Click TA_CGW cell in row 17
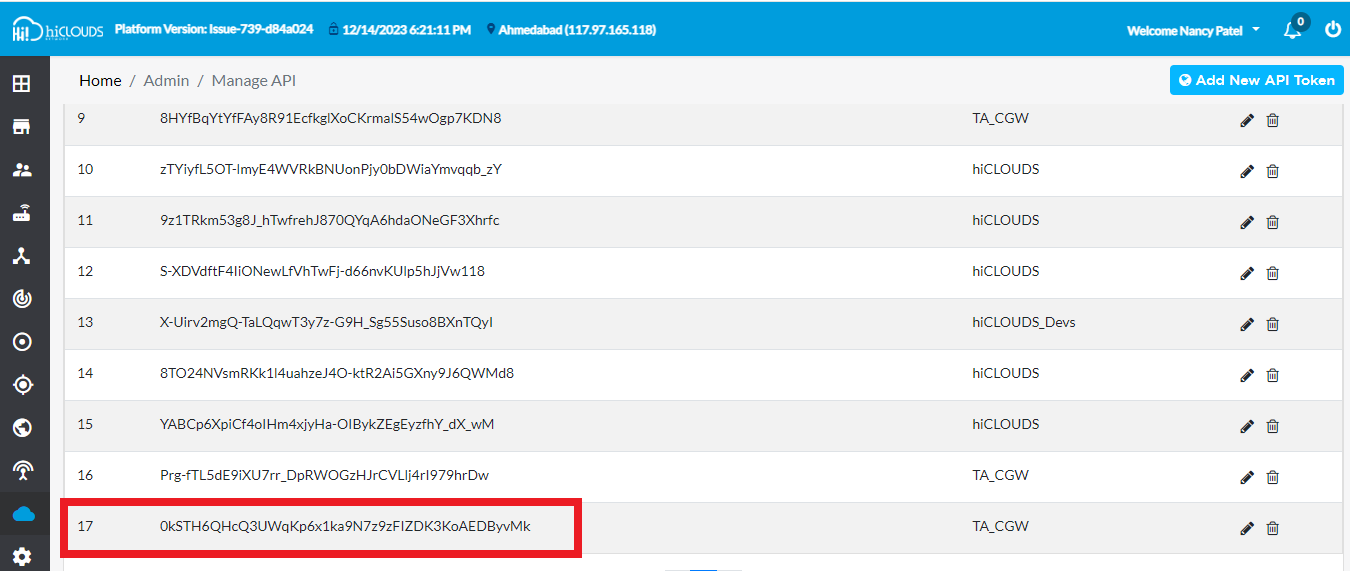1350x571 pixels. tap(1000, 526)
